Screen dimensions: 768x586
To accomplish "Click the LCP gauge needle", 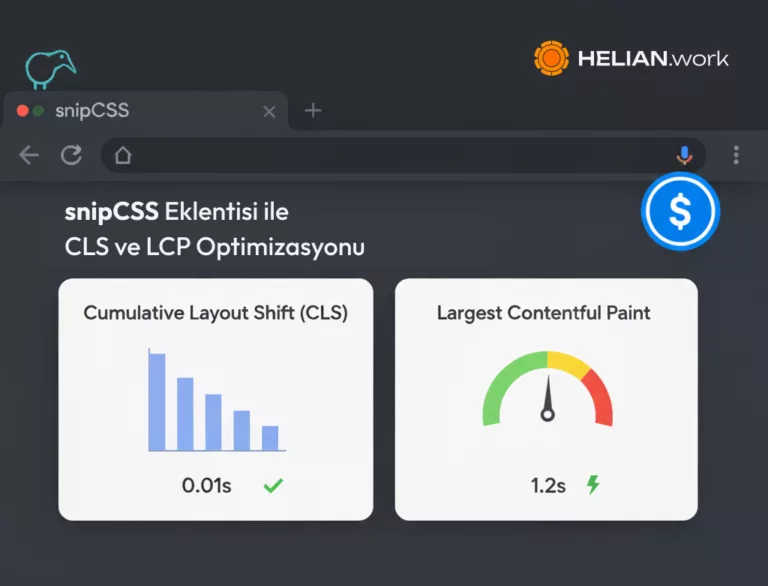I will click(547, 402).
